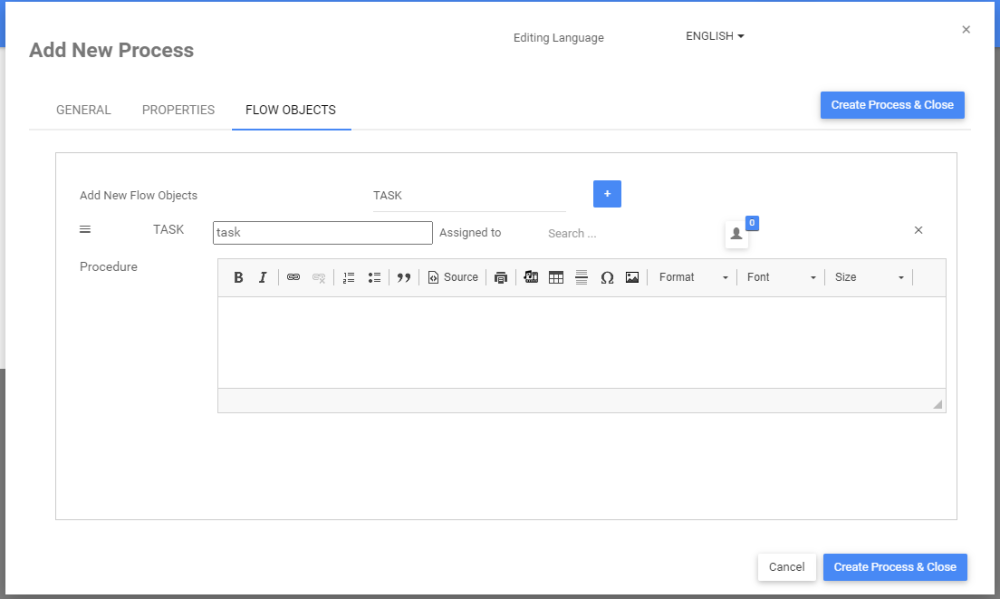Viewport: 1000px width, 599px height.
Task: Insert a table into the procedure
Action: click(x=556, y=278)
